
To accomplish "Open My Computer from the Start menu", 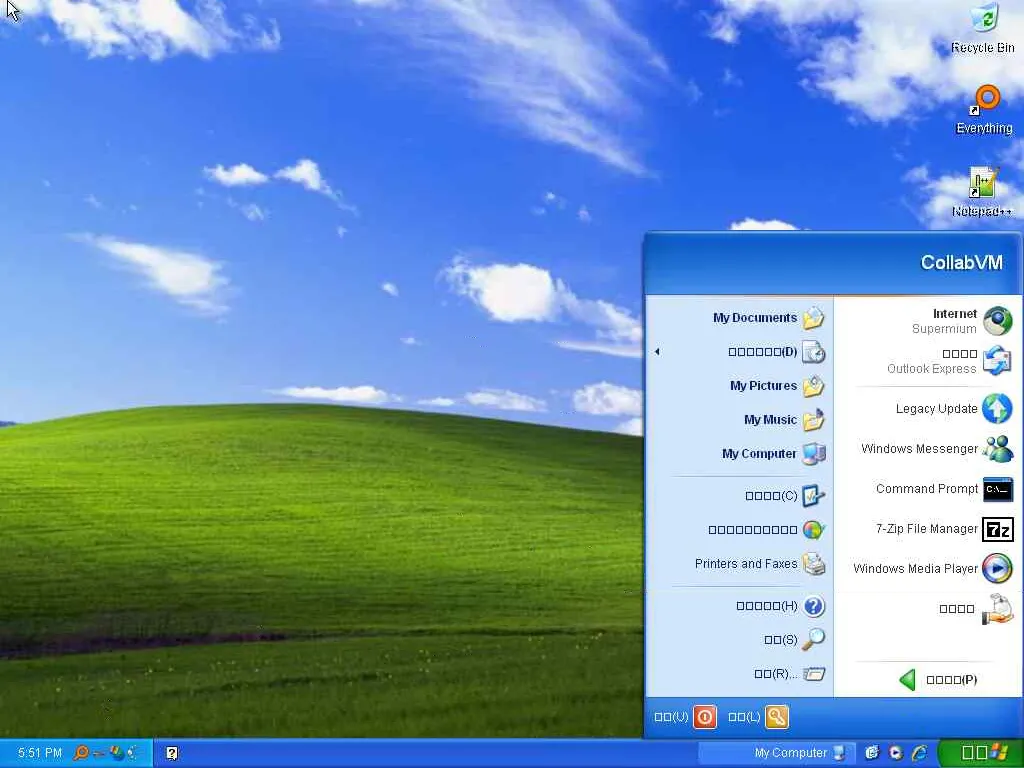I will 739,454.
